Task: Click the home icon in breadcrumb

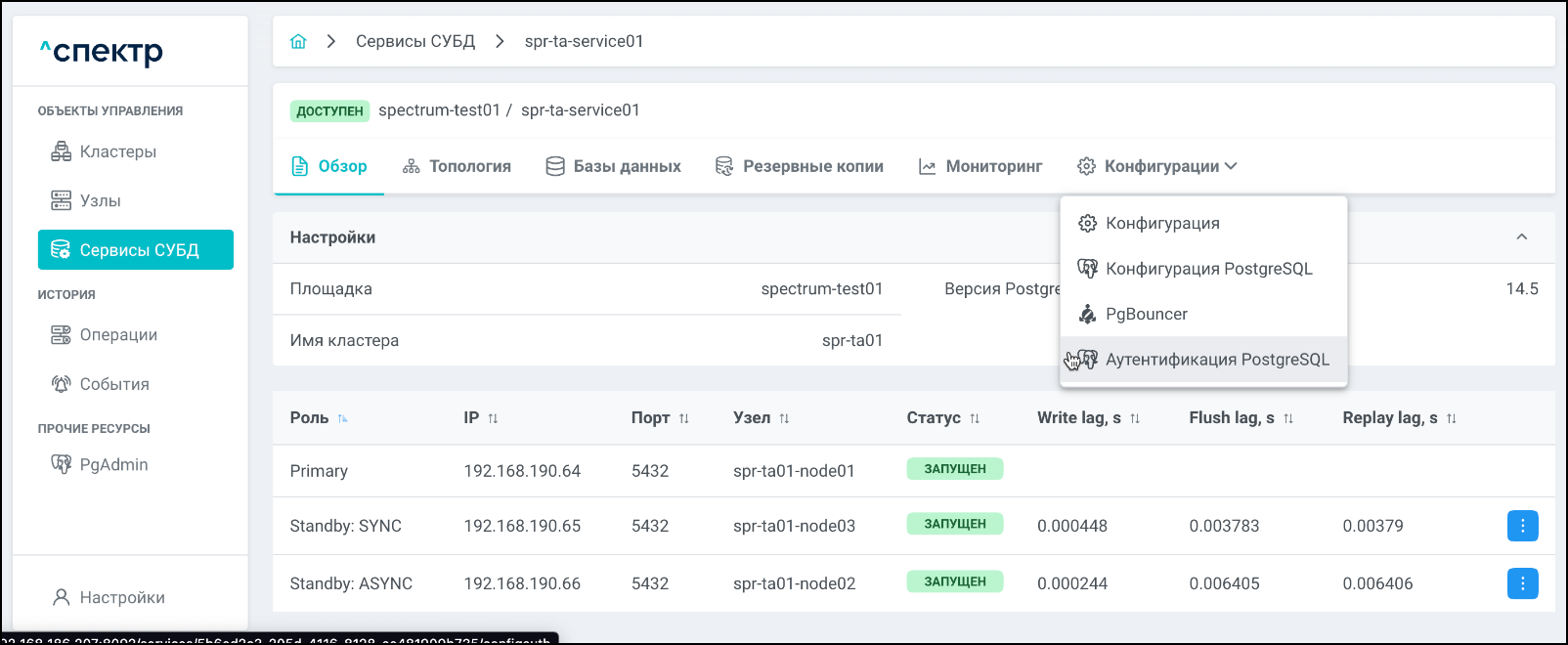Action: point(298,41)
